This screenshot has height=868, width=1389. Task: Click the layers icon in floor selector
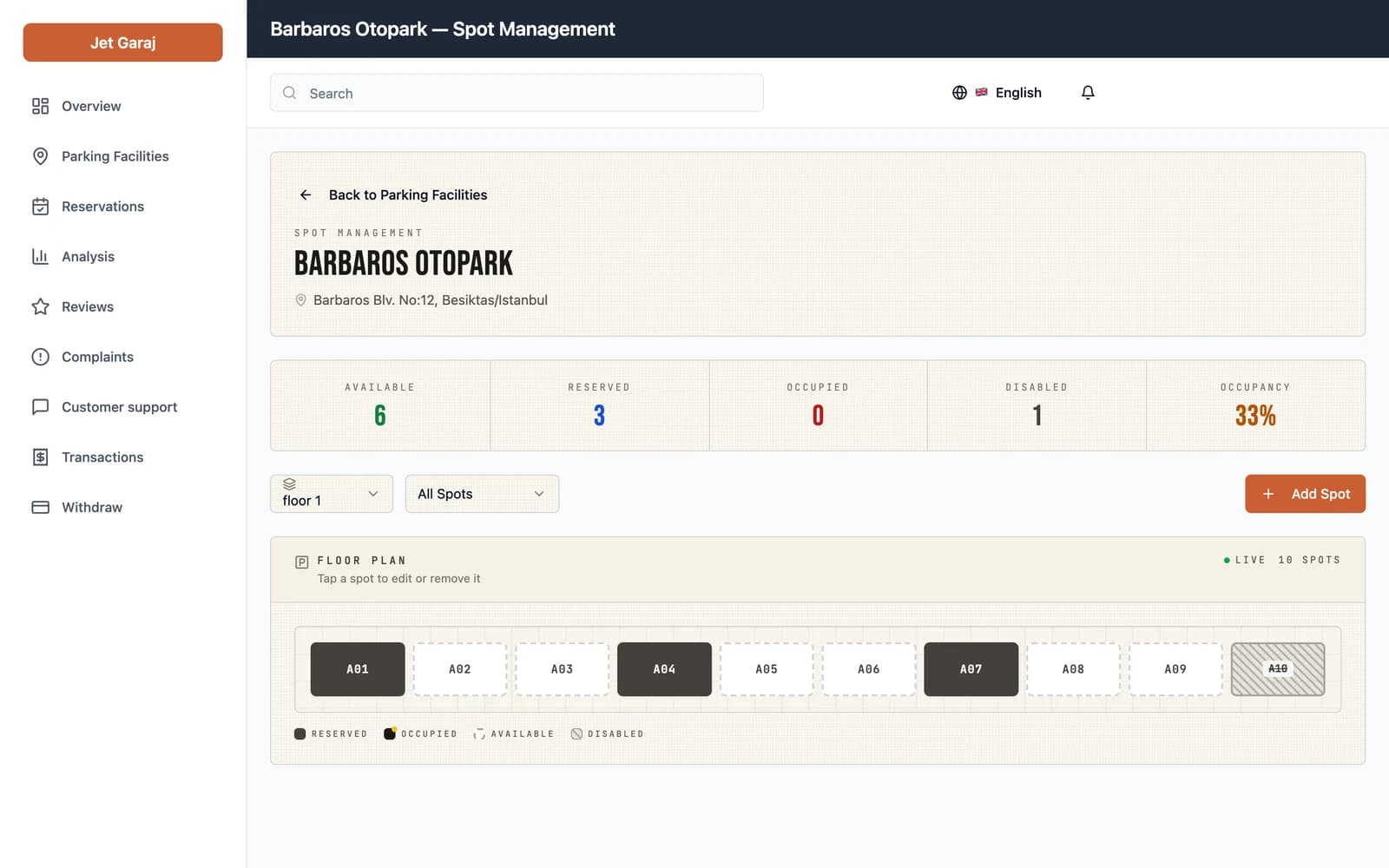click(x=289, y=484)
